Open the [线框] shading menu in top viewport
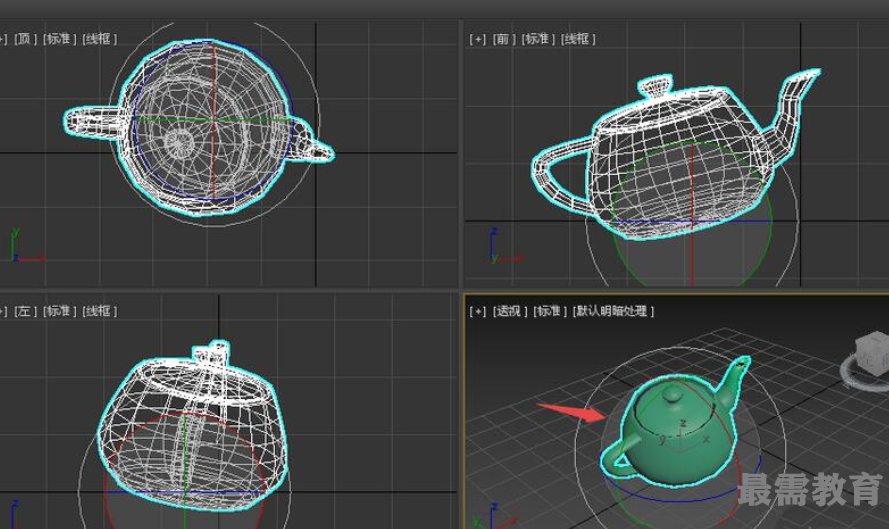Image resolution: width=889 pixels, height=529 pixels. (x=99, y=39)
